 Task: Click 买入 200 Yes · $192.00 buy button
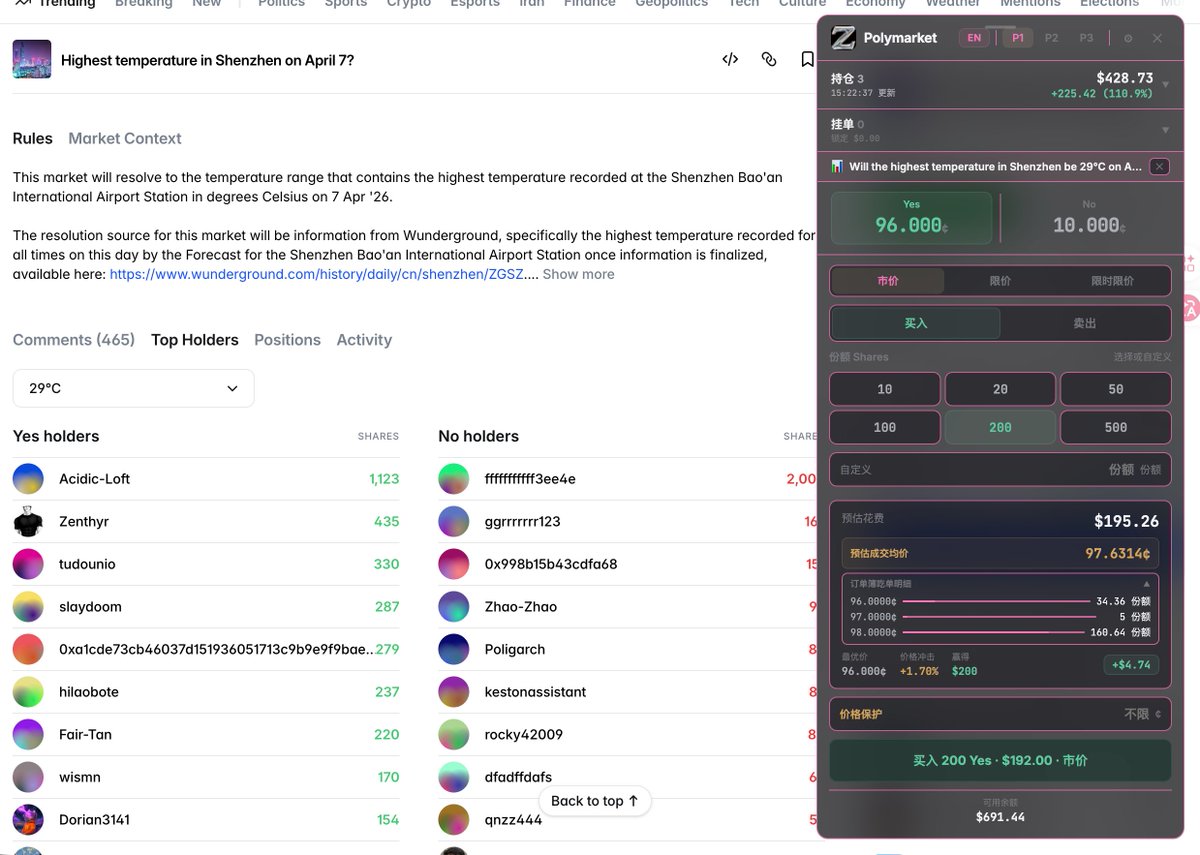(1000, 760)
